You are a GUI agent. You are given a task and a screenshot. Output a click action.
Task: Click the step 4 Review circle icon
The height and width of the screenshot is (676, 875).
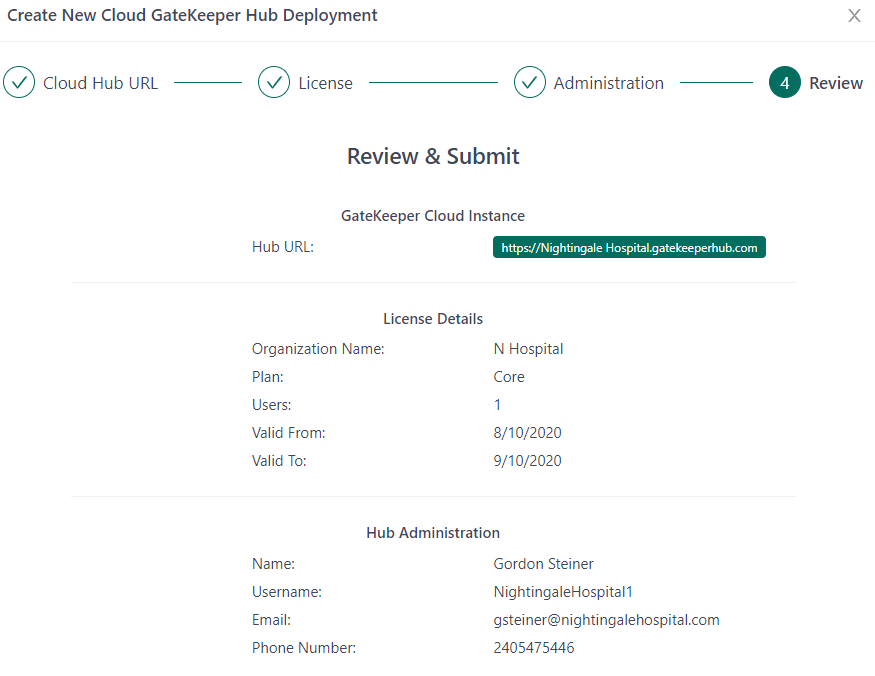click(785, 83)
